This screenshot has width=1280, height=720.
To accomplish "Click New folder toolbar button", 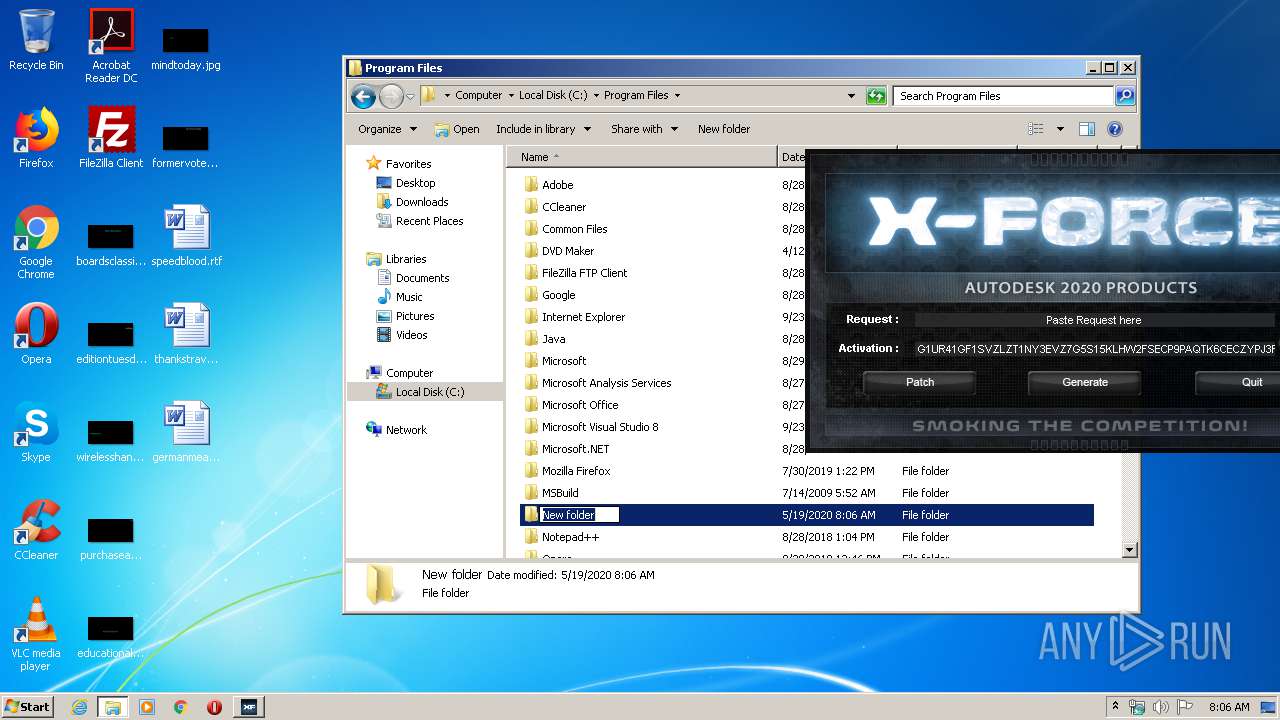I will click(724, 129).
